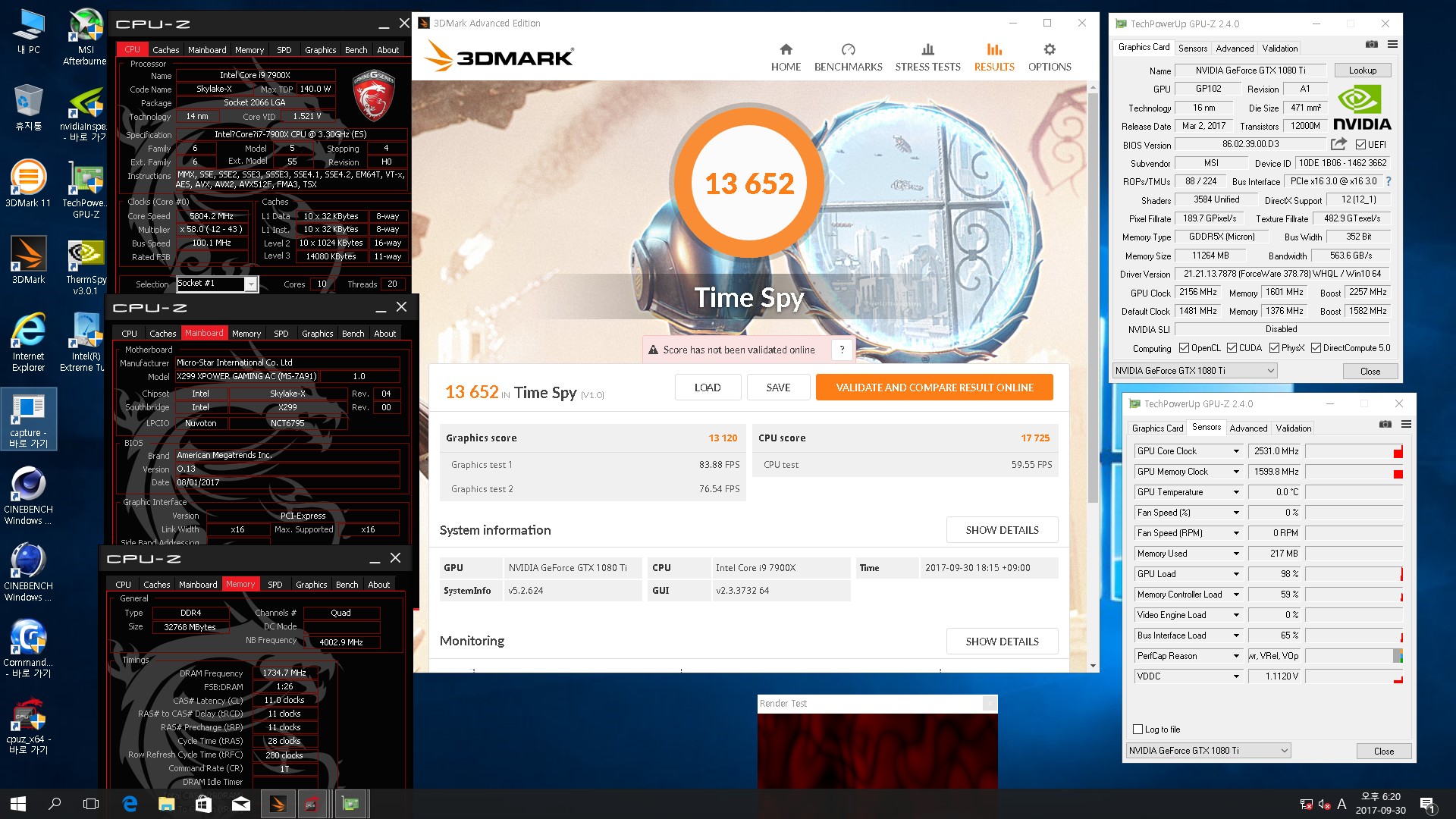The height and width of the screenshot is (819, 1456).
Task: Open Internet Explorer desktop icon
Action: click(28, 343)
